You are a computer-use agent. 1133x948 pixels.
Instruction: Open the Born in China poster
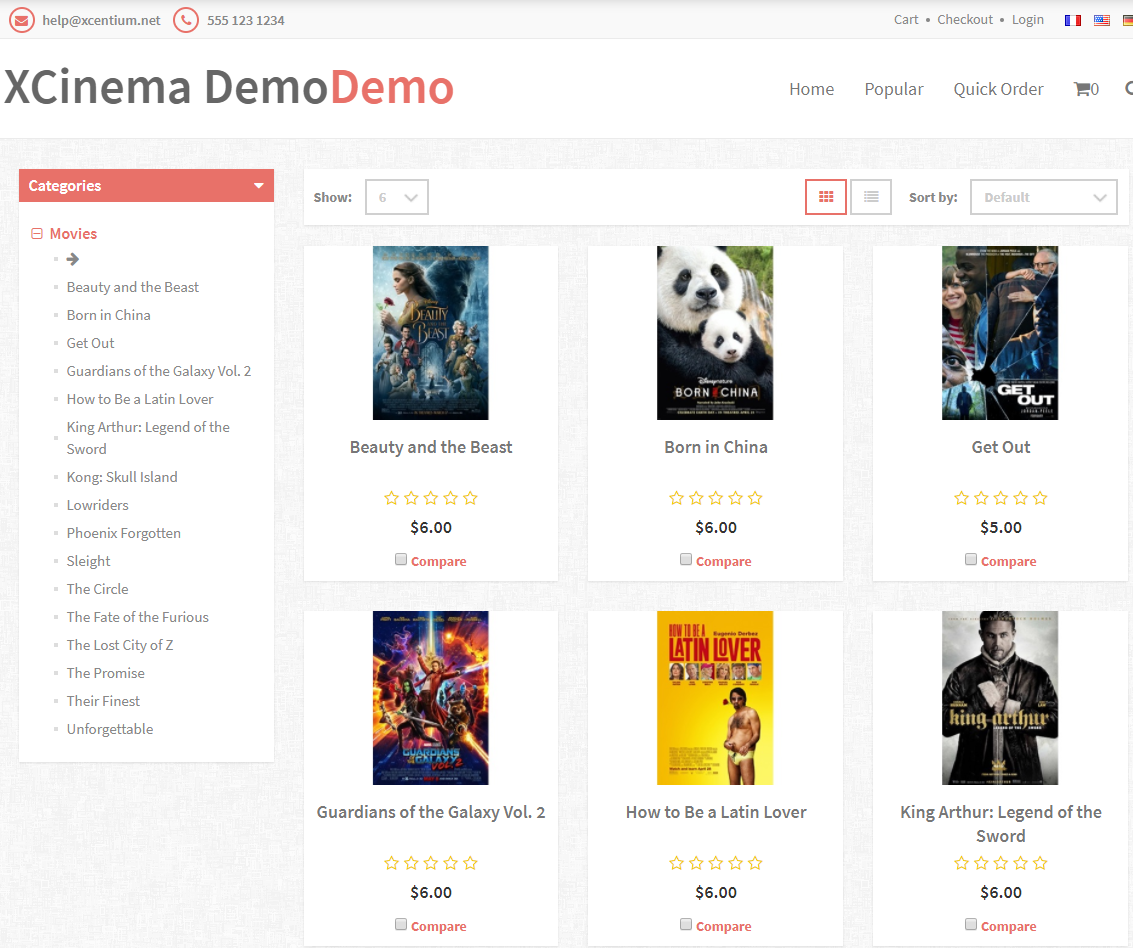(715, 333)
